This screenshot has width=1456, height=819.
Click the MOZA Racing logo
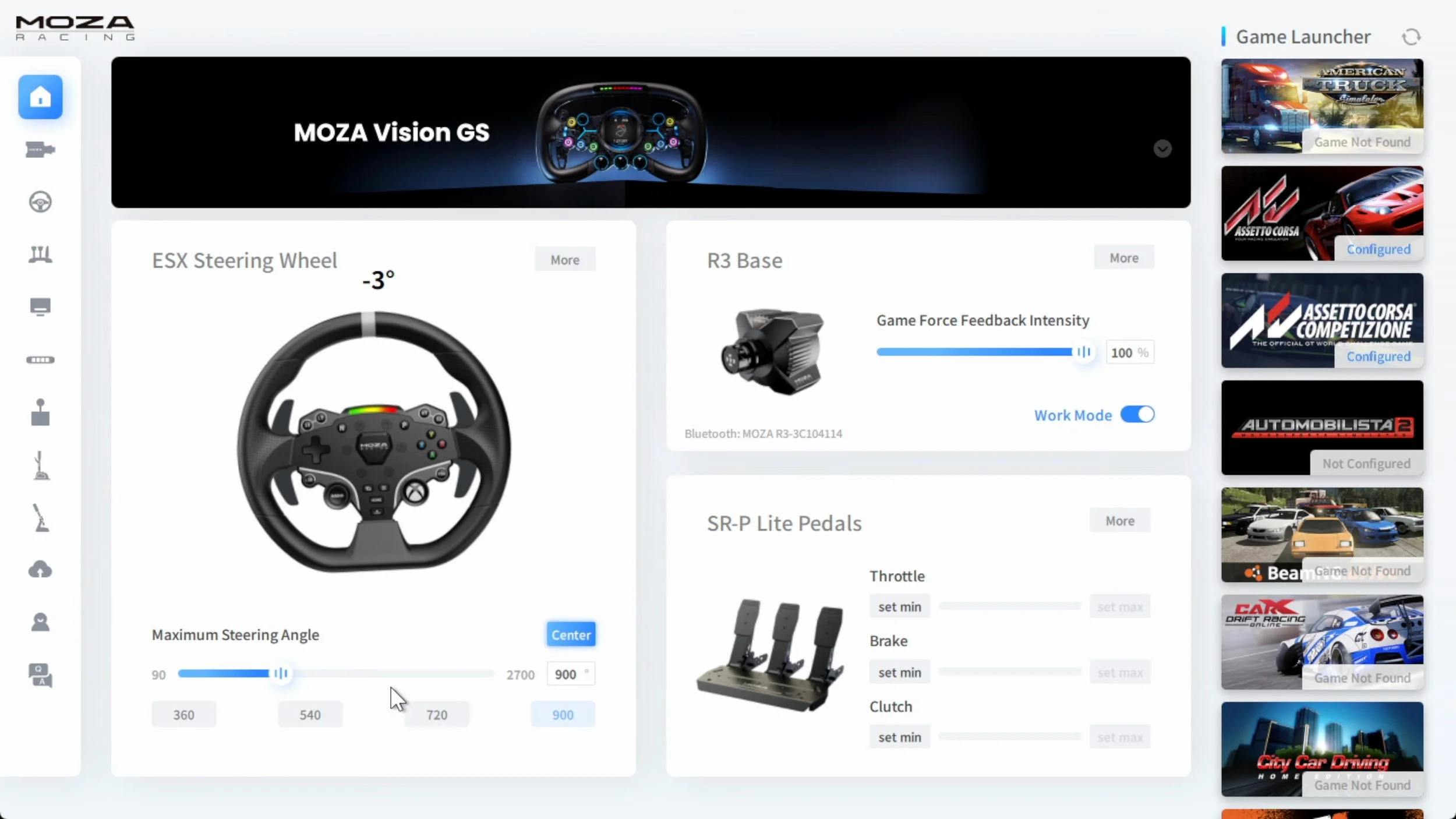(x=75, y=28)
